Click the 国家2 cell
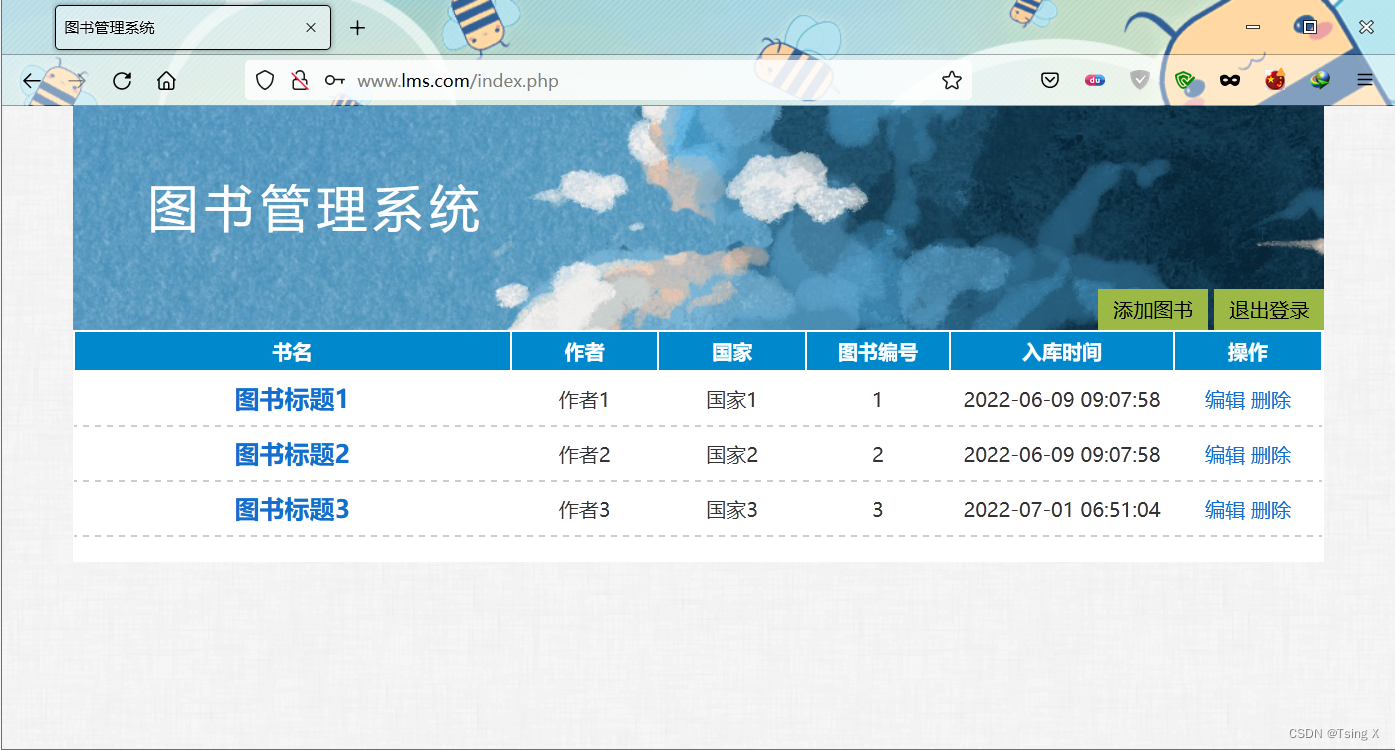 732,455
